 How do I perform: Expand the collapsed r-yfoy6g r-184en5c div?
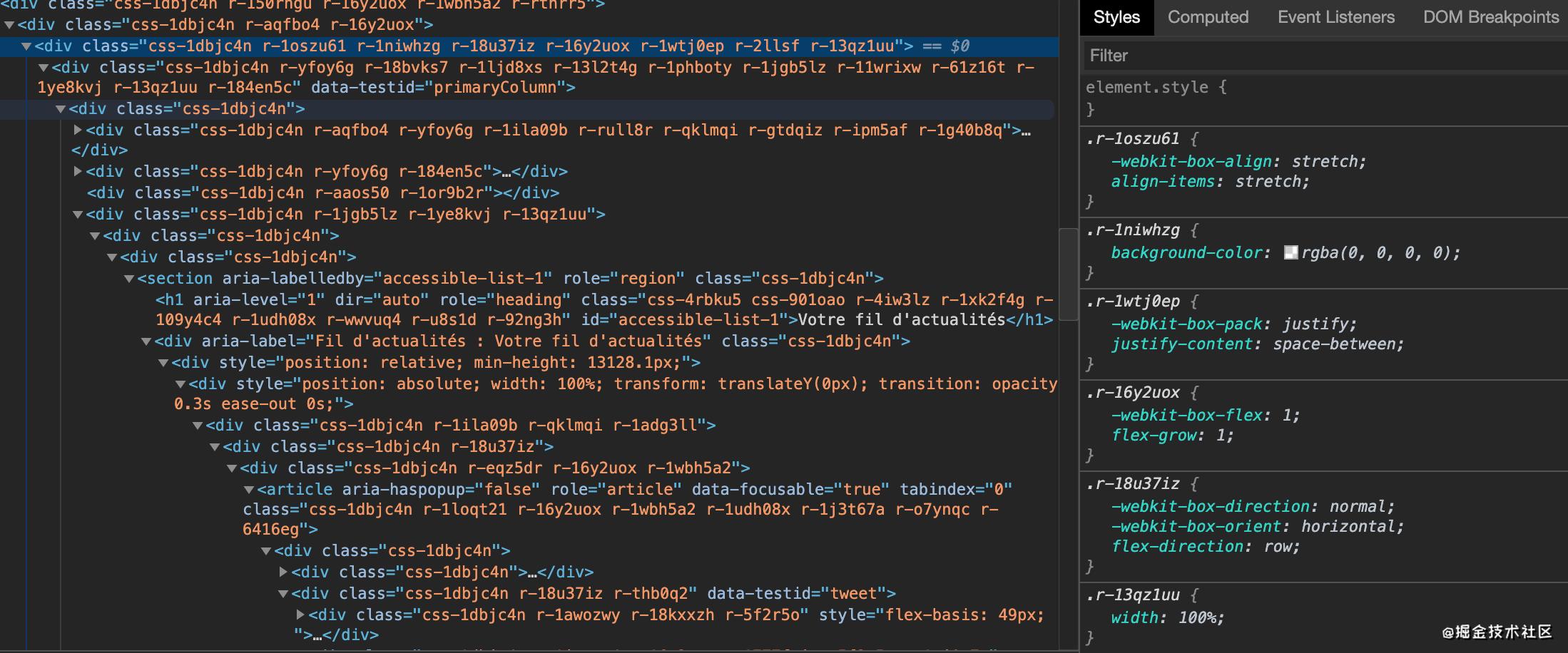tap(78, 172)
